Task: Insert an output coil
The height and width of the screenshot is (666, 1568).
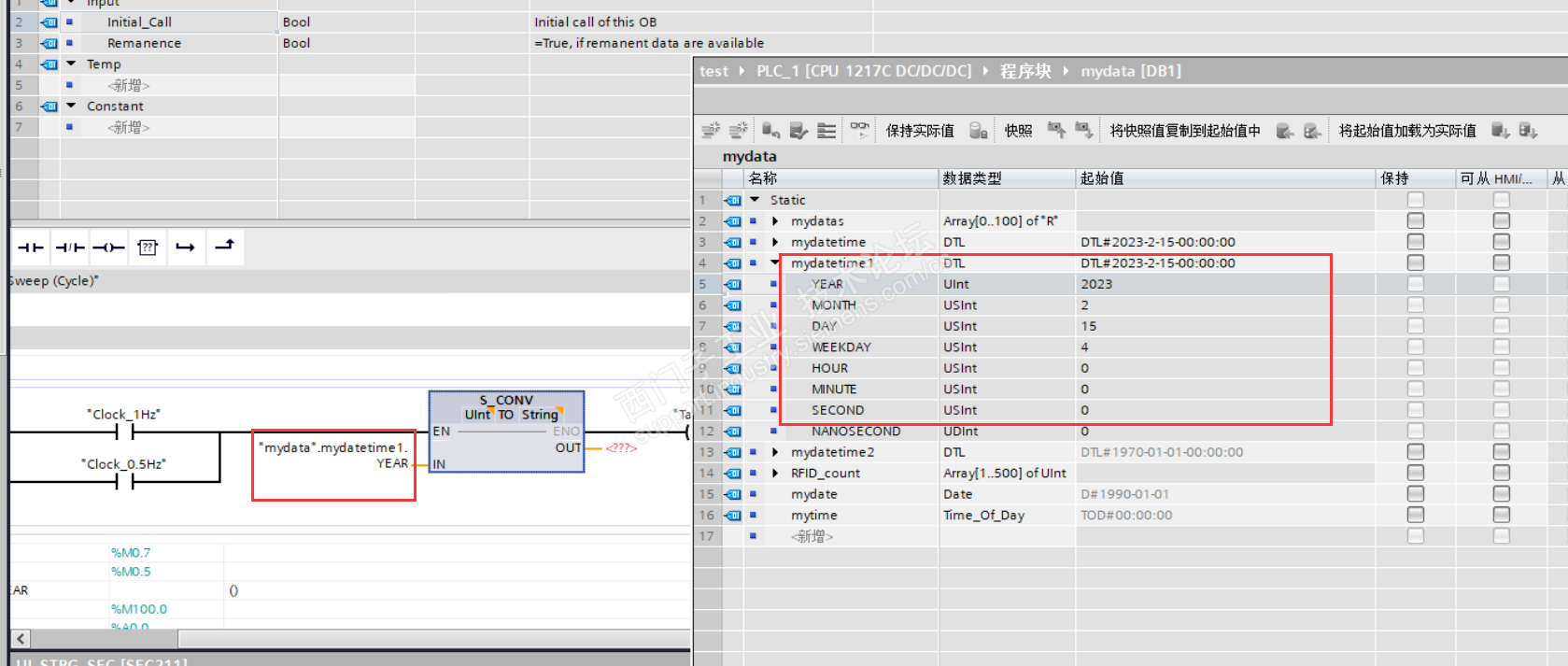Action: point(108,248)
